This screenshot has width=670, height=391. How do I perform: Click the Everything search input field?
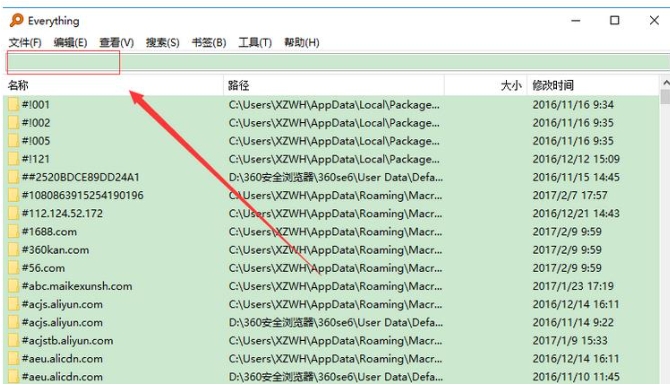[338, 62]
